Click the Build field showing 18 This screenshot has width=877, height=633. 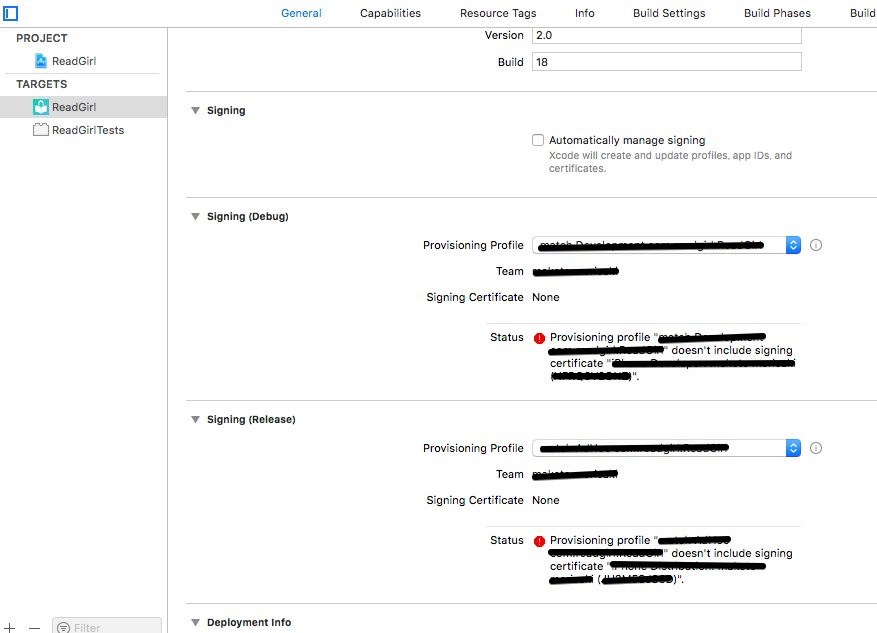(x=667, y=62)
